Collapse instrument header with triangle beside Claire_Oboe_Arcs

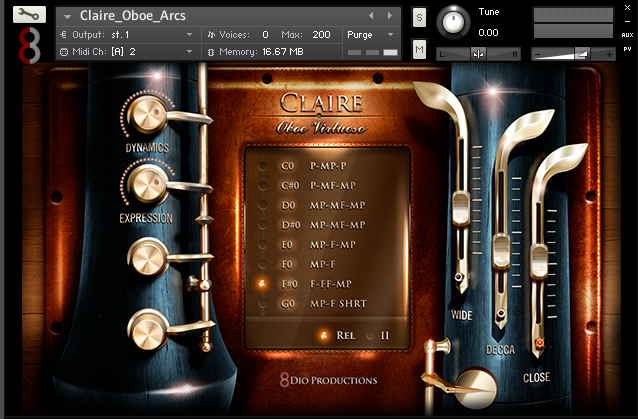pos(68,16)
